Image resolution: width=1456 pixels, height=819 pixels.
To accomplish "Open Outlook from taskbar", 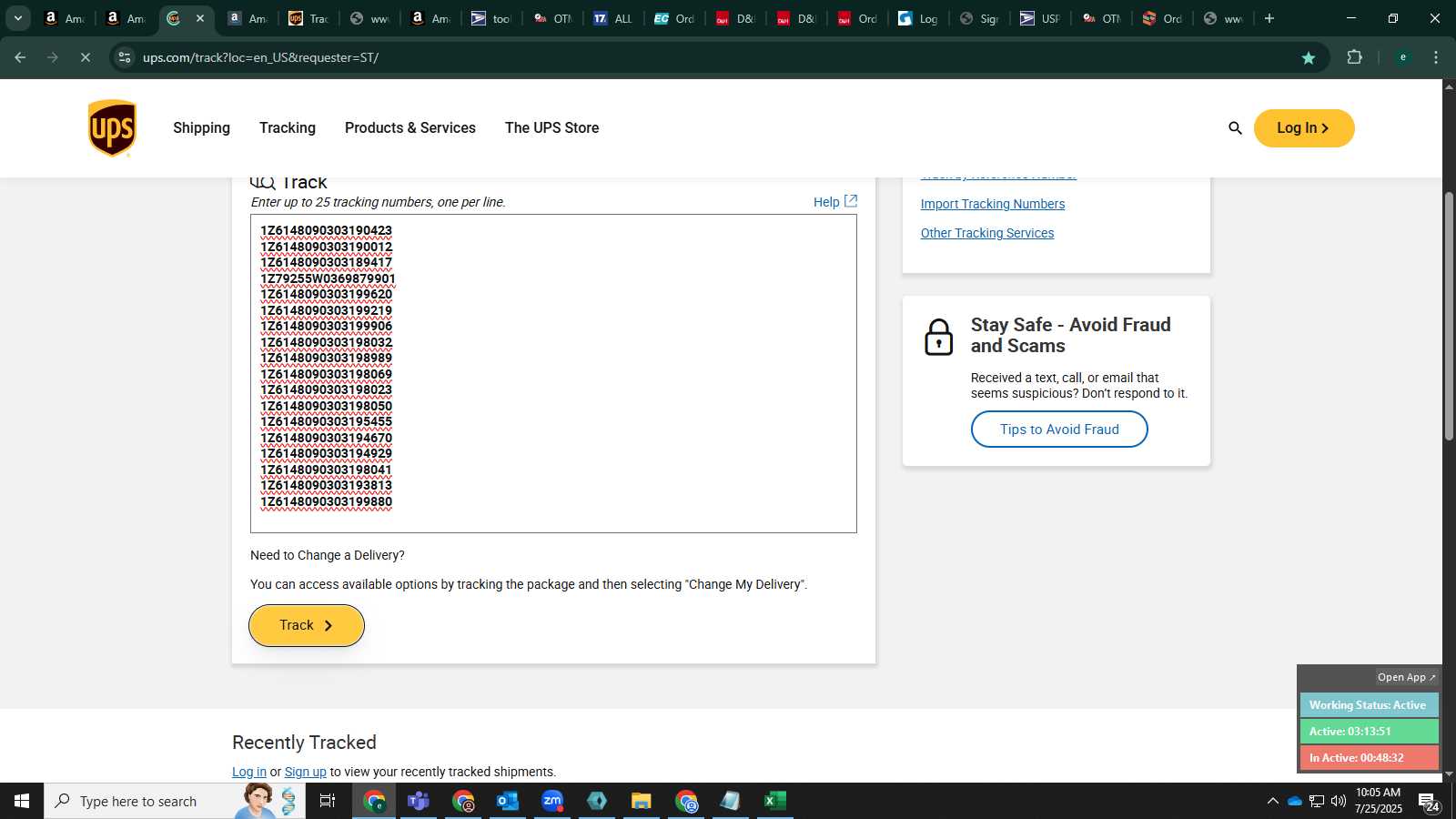I will tap(507, 801).
